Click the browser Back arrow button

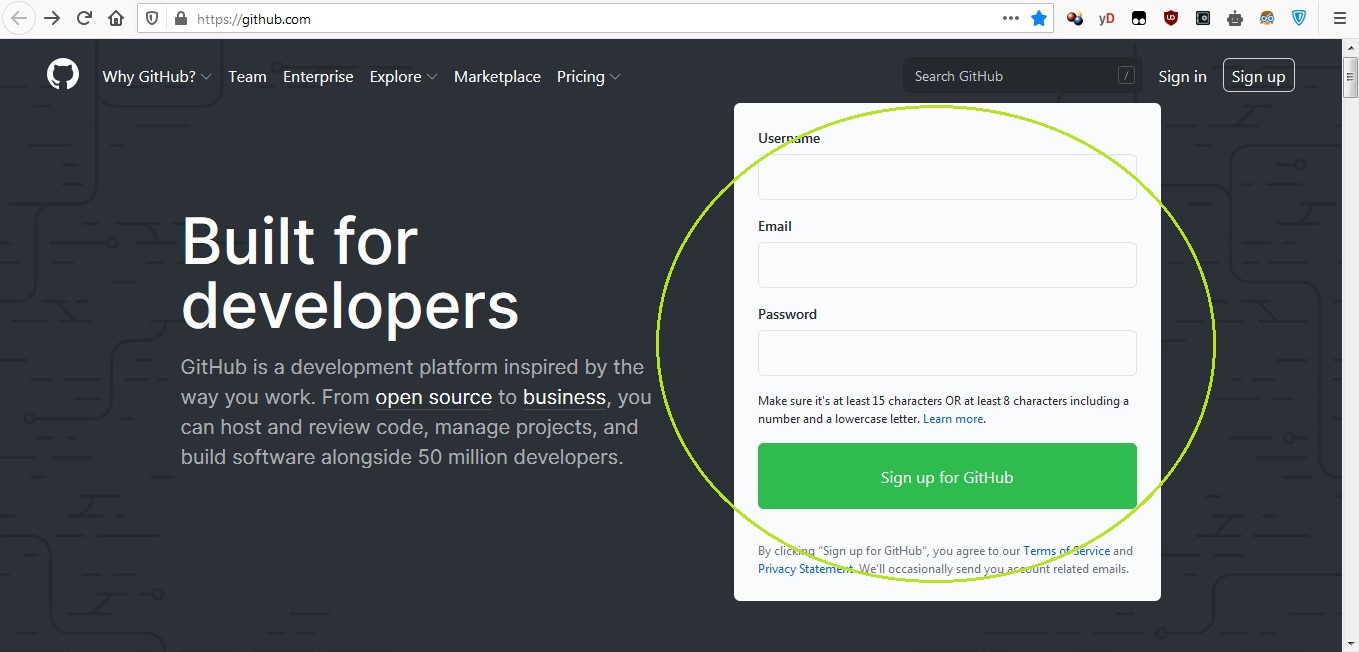20,18
